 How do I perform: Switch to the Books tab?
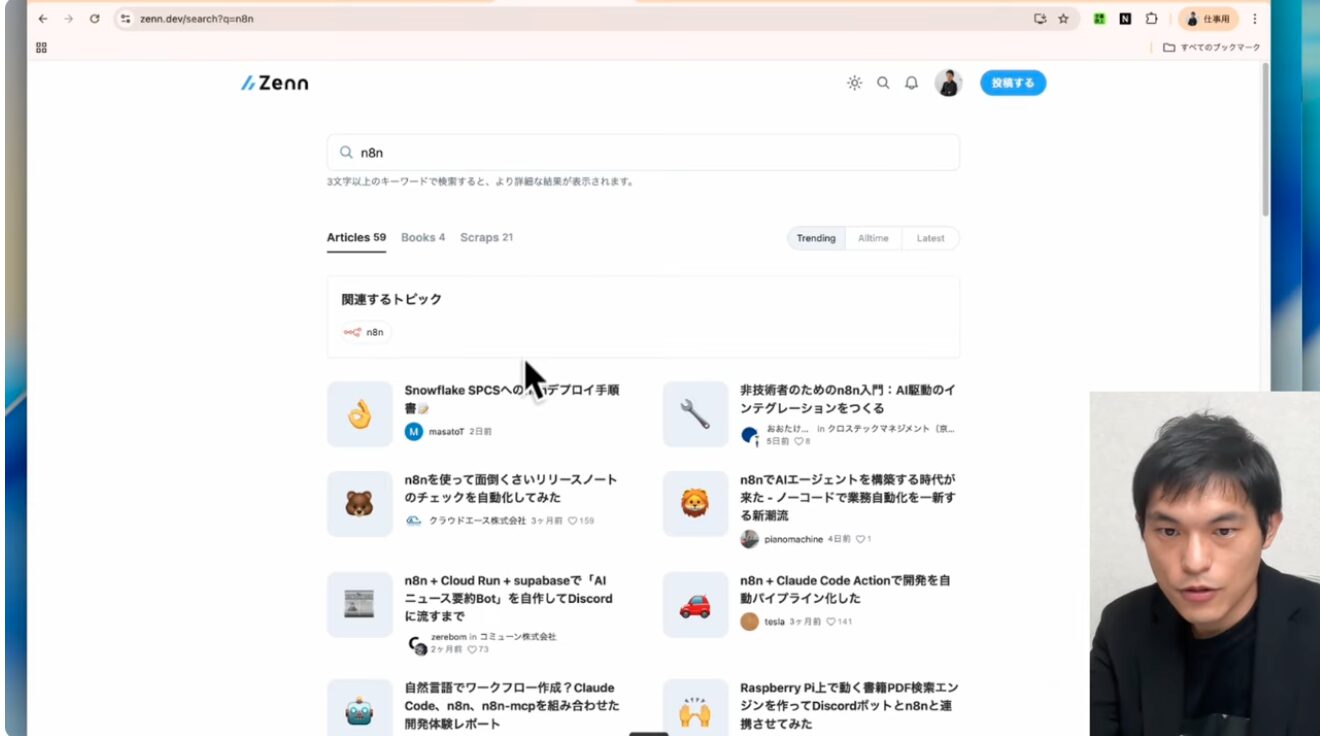pyautogui.click(x=423, y=237)
